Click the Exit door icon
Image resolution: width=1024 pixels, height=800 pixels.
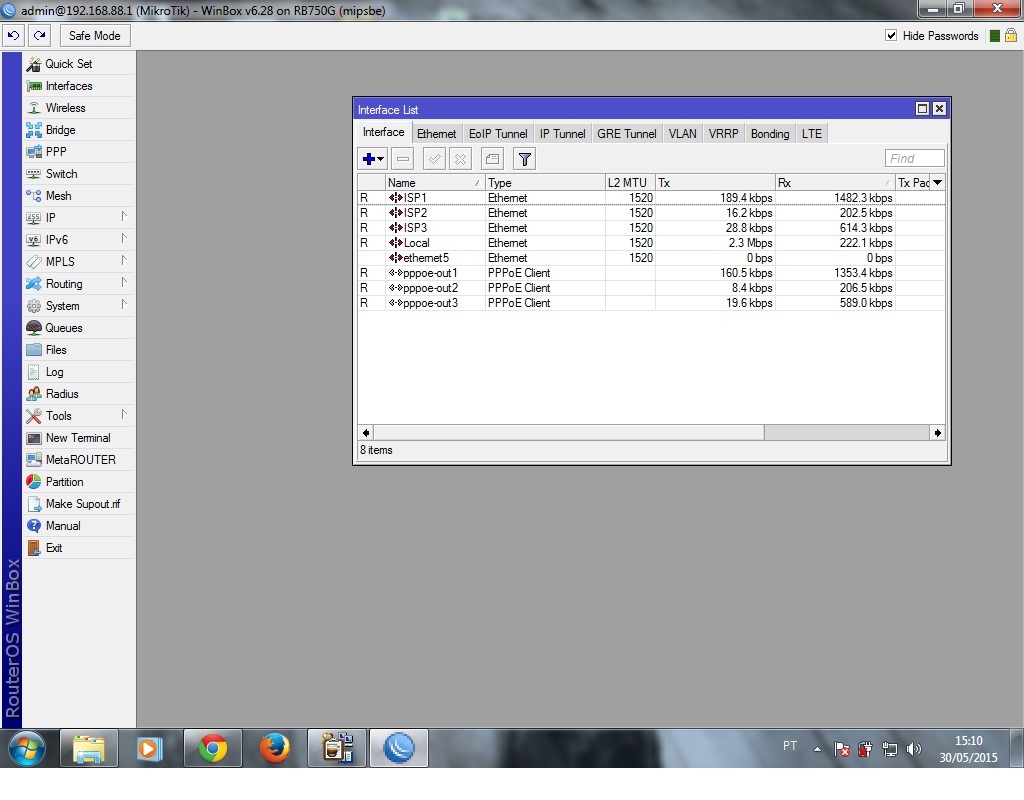(33, 548)
